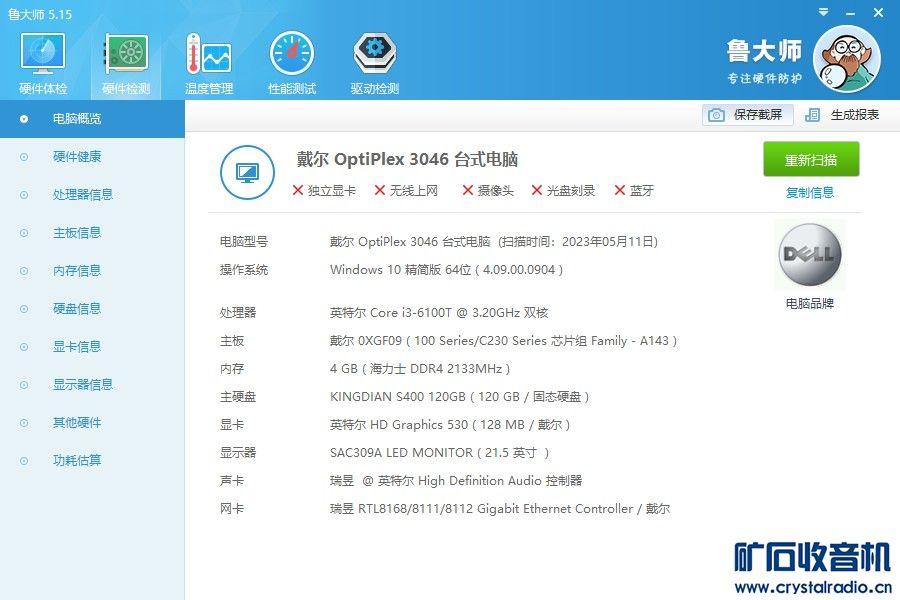The height and width of the screenshot is (600, 900).
Task: Click the 鲁大师 mascot avatar
Action: pyautogui.click(x=847, y=59)
